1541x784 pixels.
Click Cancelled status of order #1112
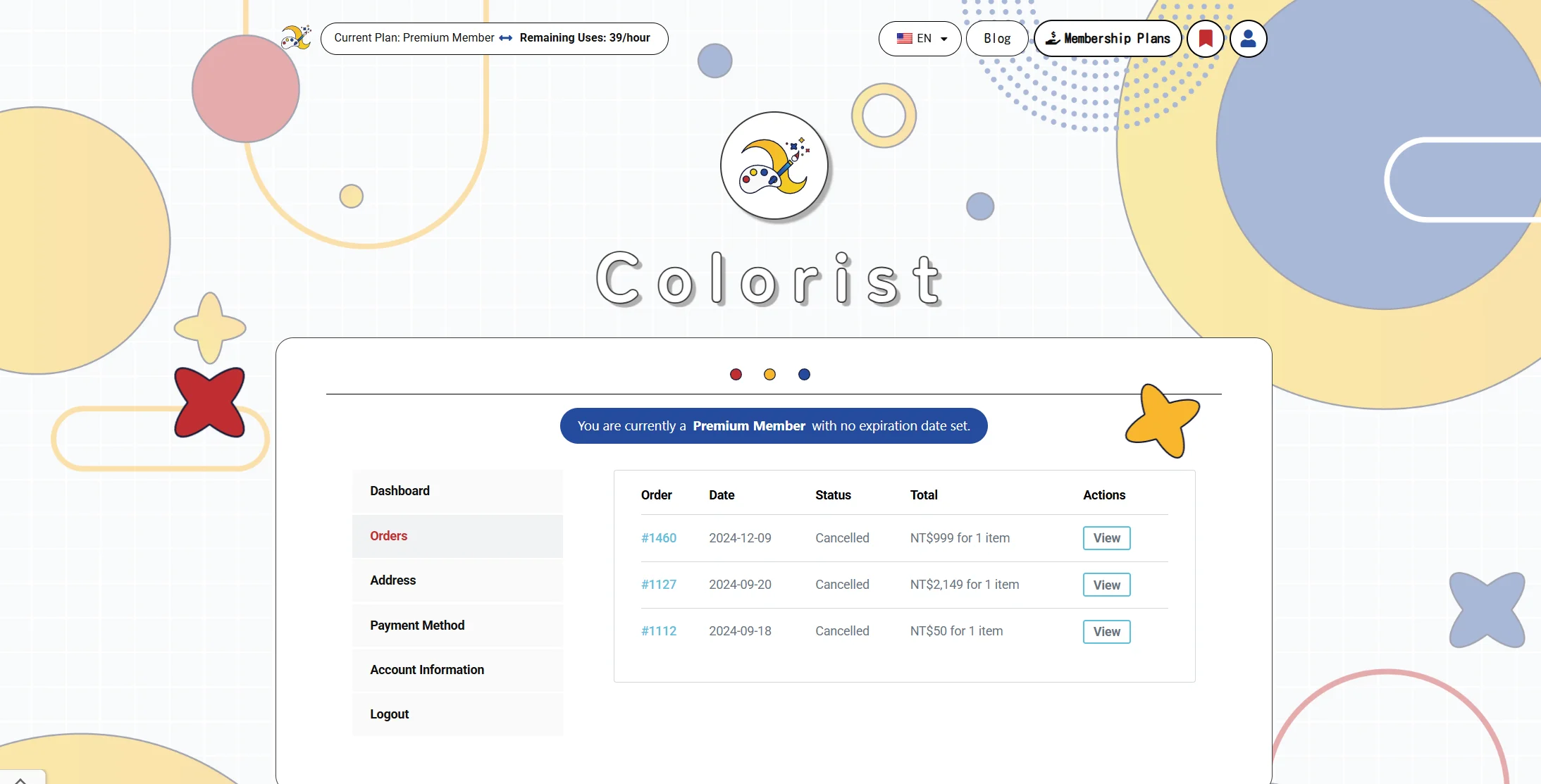pyautogui.click(x=842, y=631)
